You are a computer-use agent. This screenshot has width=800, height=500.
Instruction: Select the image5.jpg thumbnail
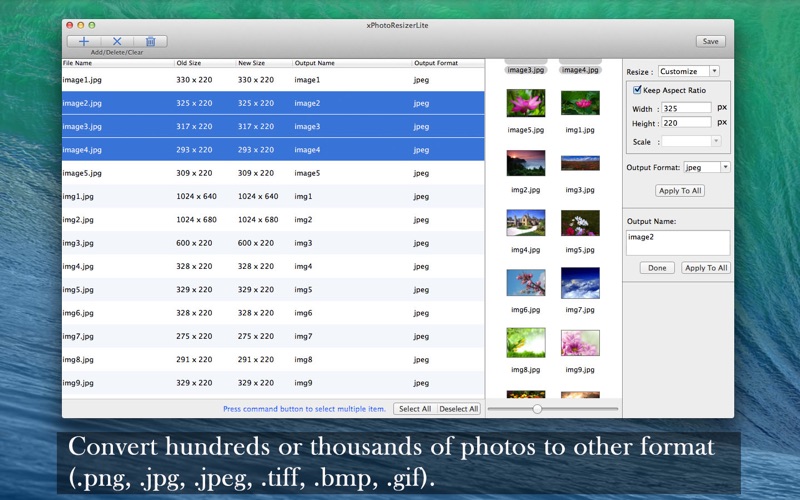tap(526, 103)
